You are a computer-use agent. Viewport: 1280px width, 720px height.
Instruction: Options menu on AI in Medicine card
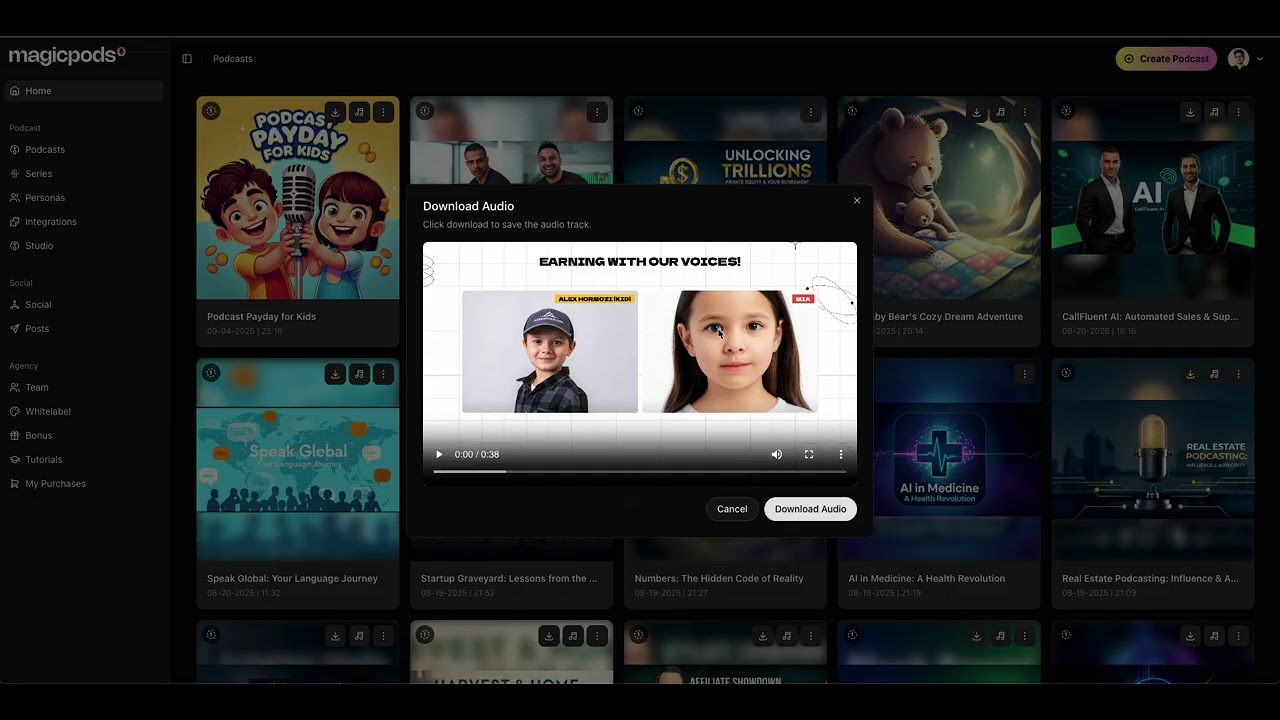[x=1025, y=374]
